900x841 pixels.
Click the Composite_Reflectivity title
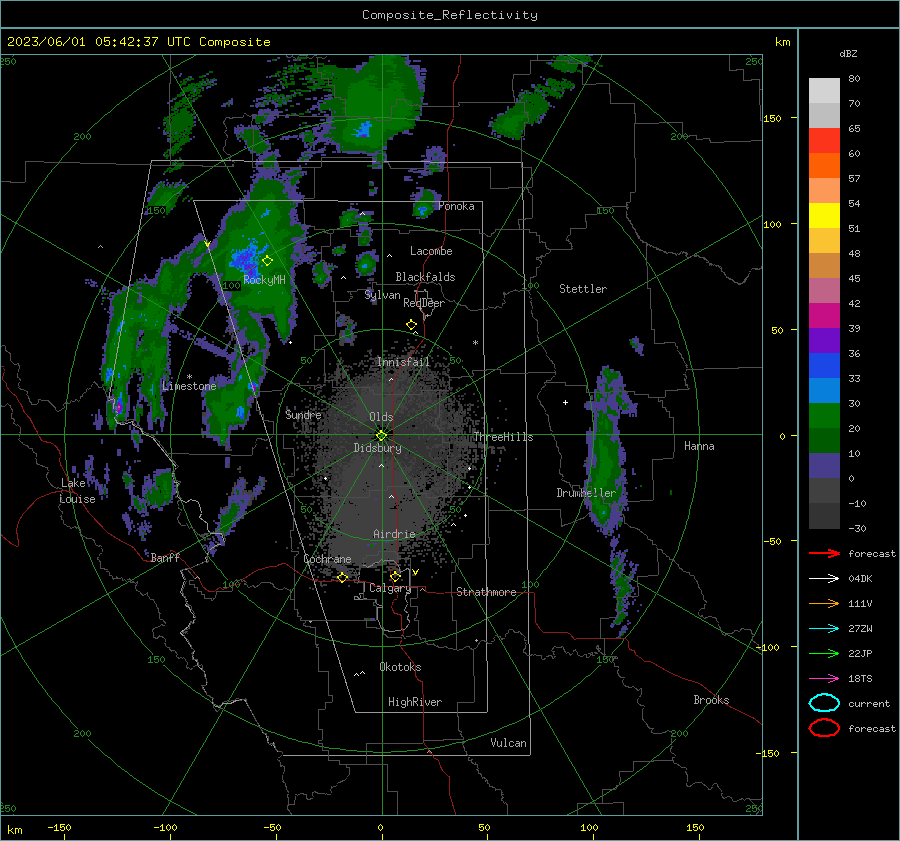pos(450,15)
